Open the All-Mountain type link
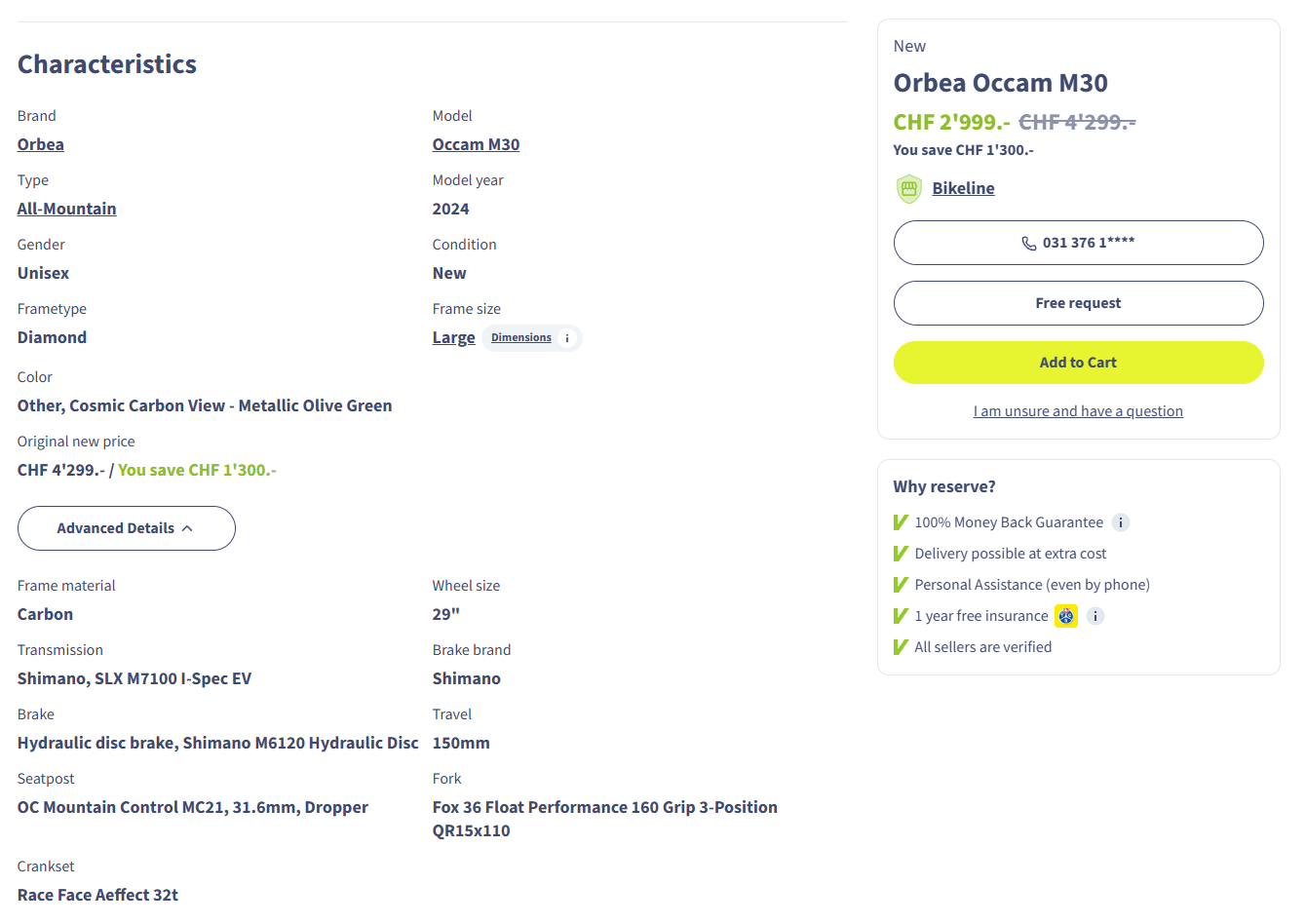 [x=66, y=209]
